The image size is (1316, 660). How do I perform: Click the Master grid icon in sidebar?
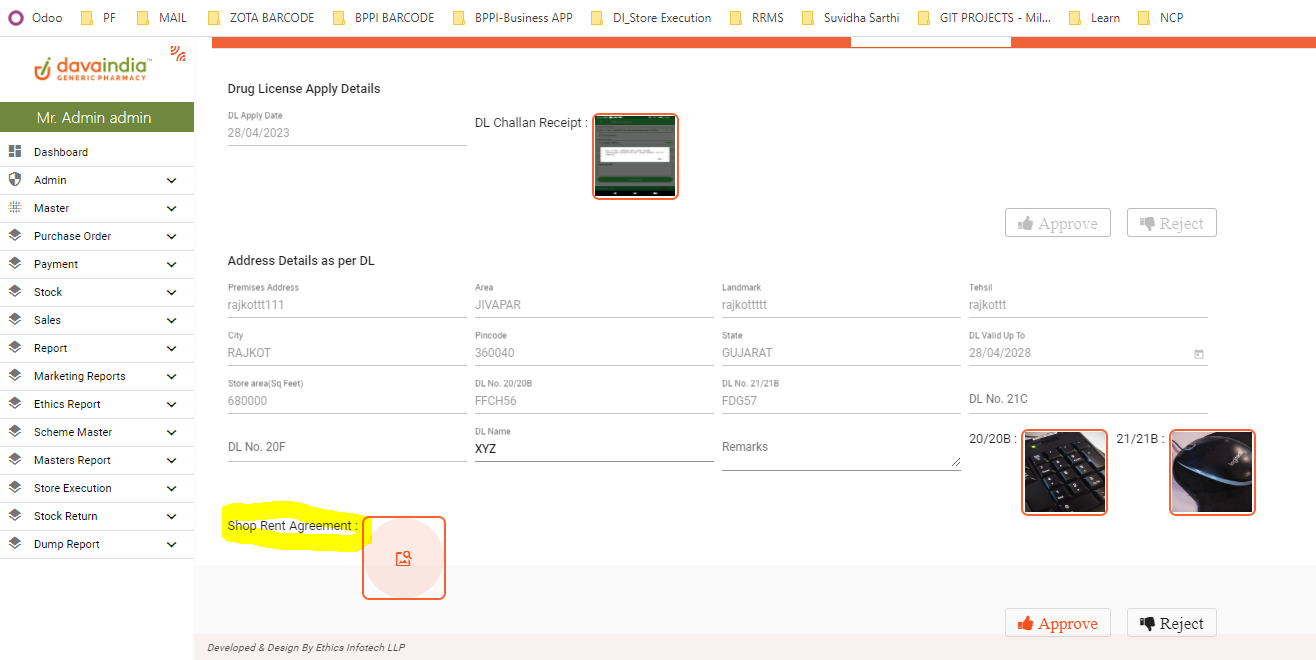tap(15, 208)
